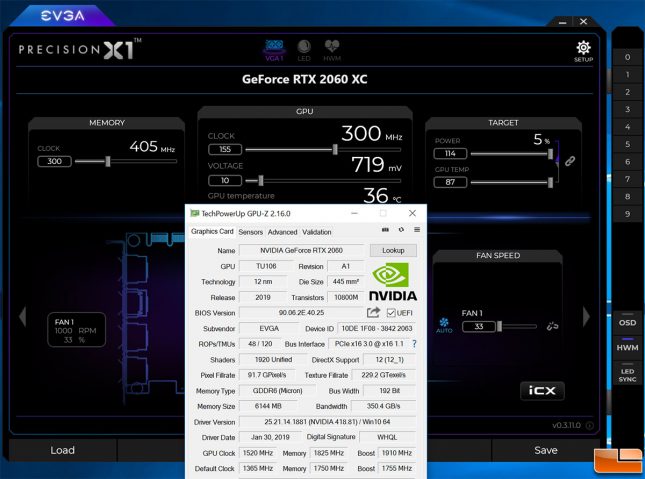The height and width of the screenshot is (479, 645).
Task: Click the Fan 1 RPM info box
Action: (x=77, y=330)
